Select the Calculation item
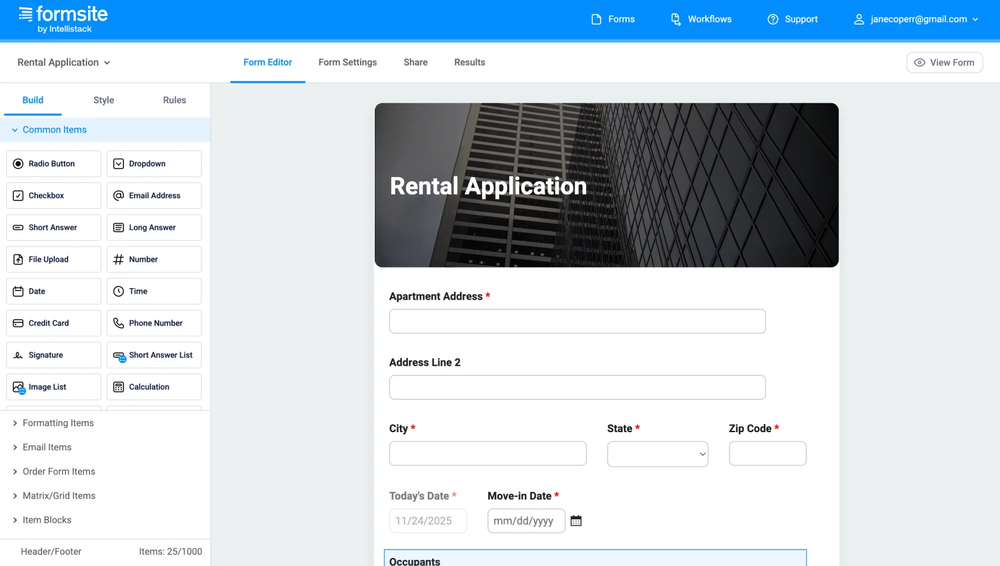1000x566 pixels. tap(153, 387)
